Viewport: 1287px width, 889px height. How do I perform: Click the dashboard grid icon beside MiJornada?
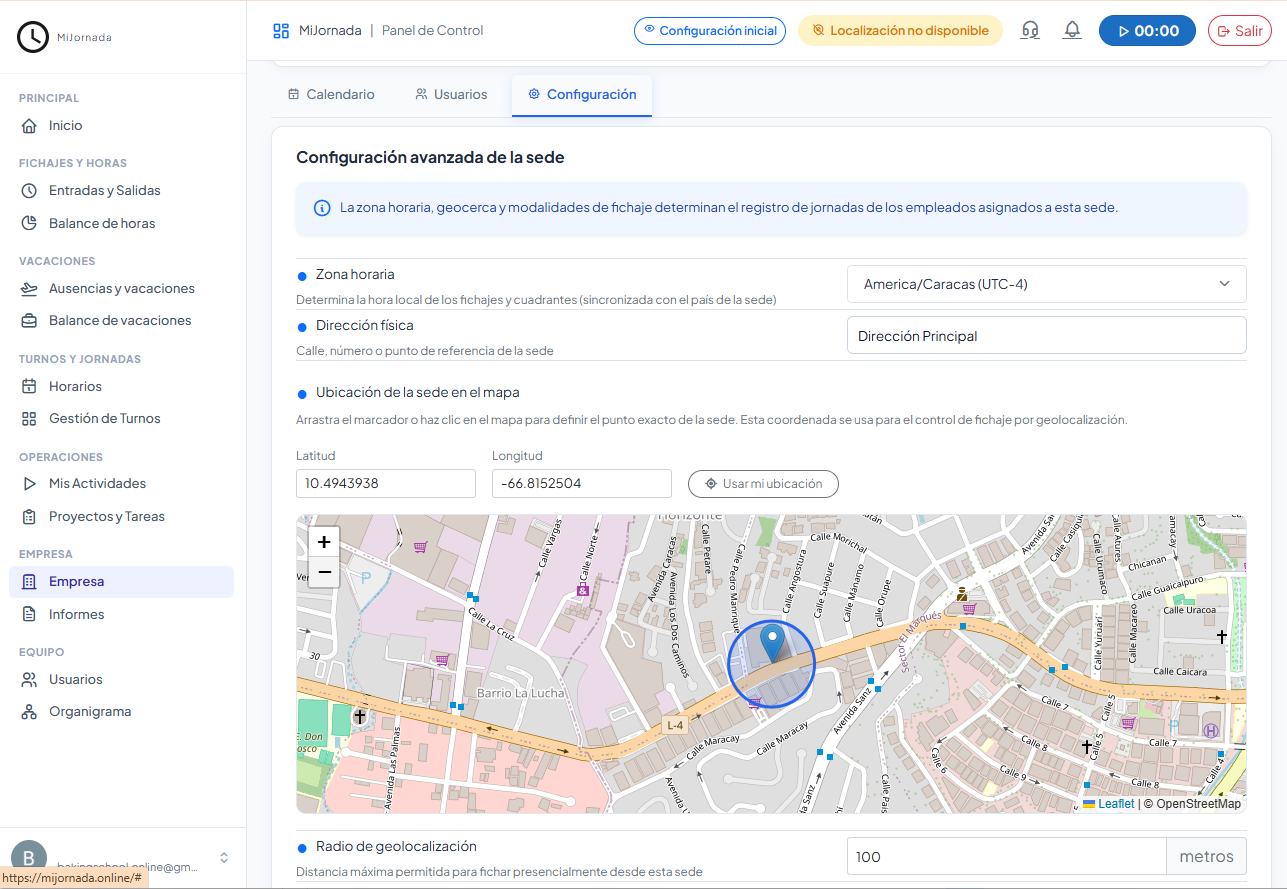pos(281,31)
